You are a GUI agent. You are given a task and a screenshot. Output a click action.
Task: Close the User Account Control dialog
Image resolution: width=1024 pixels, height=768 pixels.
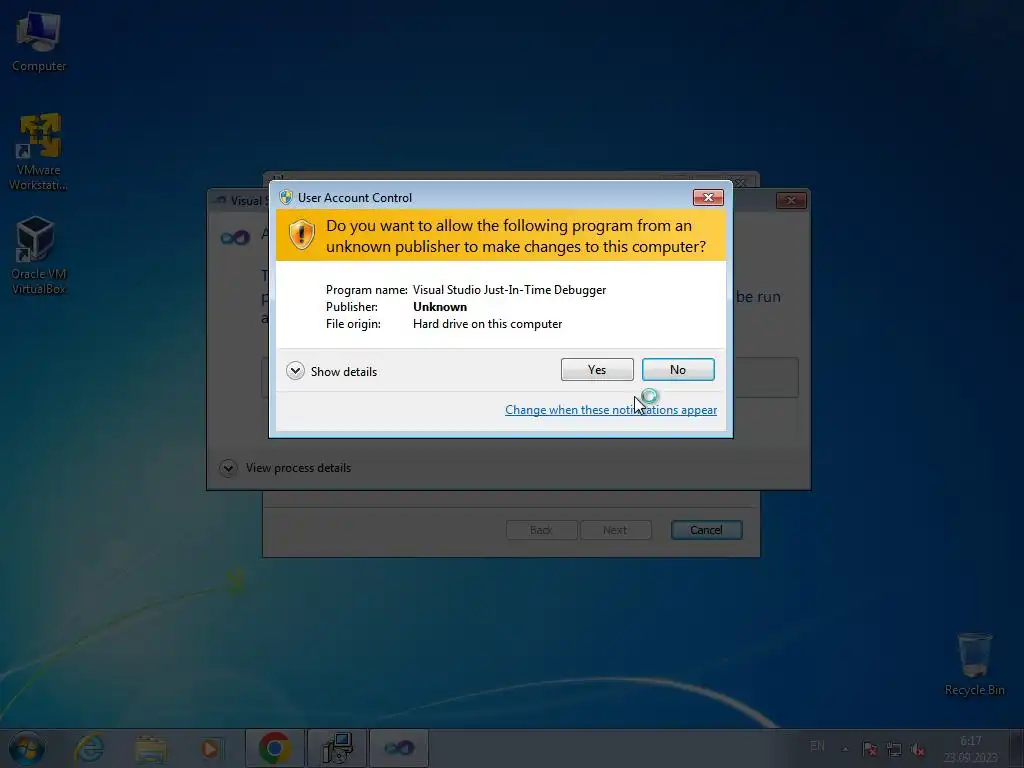(x=708, y=197)
